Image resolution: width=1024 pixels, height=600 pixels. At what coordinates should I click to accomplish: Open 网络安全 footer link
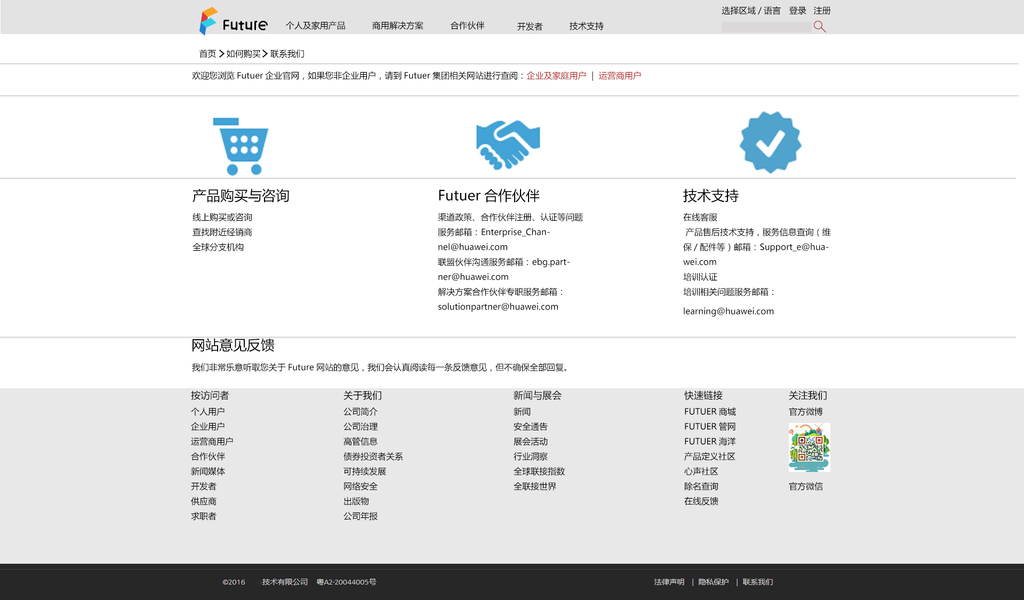pos(360,486)
